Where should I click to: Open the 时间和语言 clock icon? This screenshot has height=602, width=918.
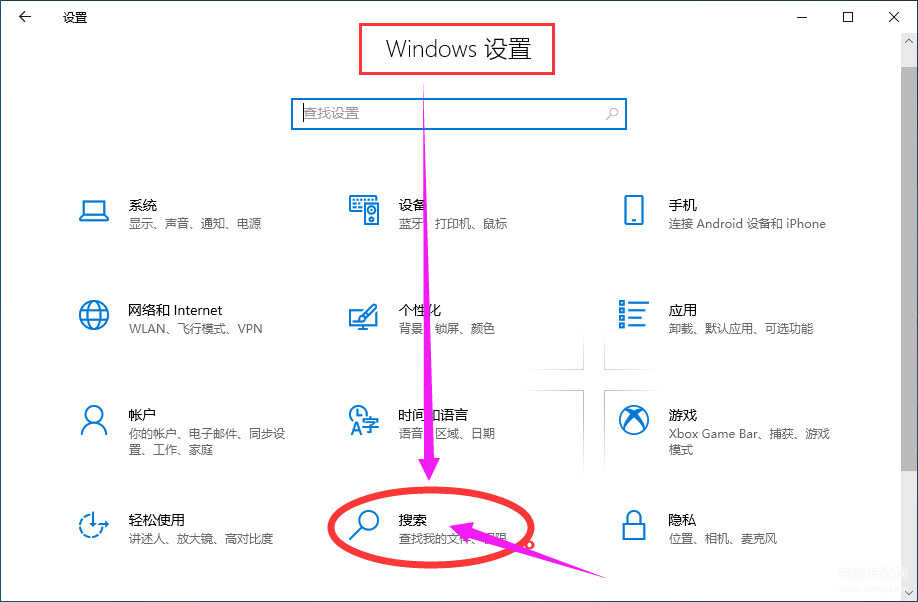[364, 420]
